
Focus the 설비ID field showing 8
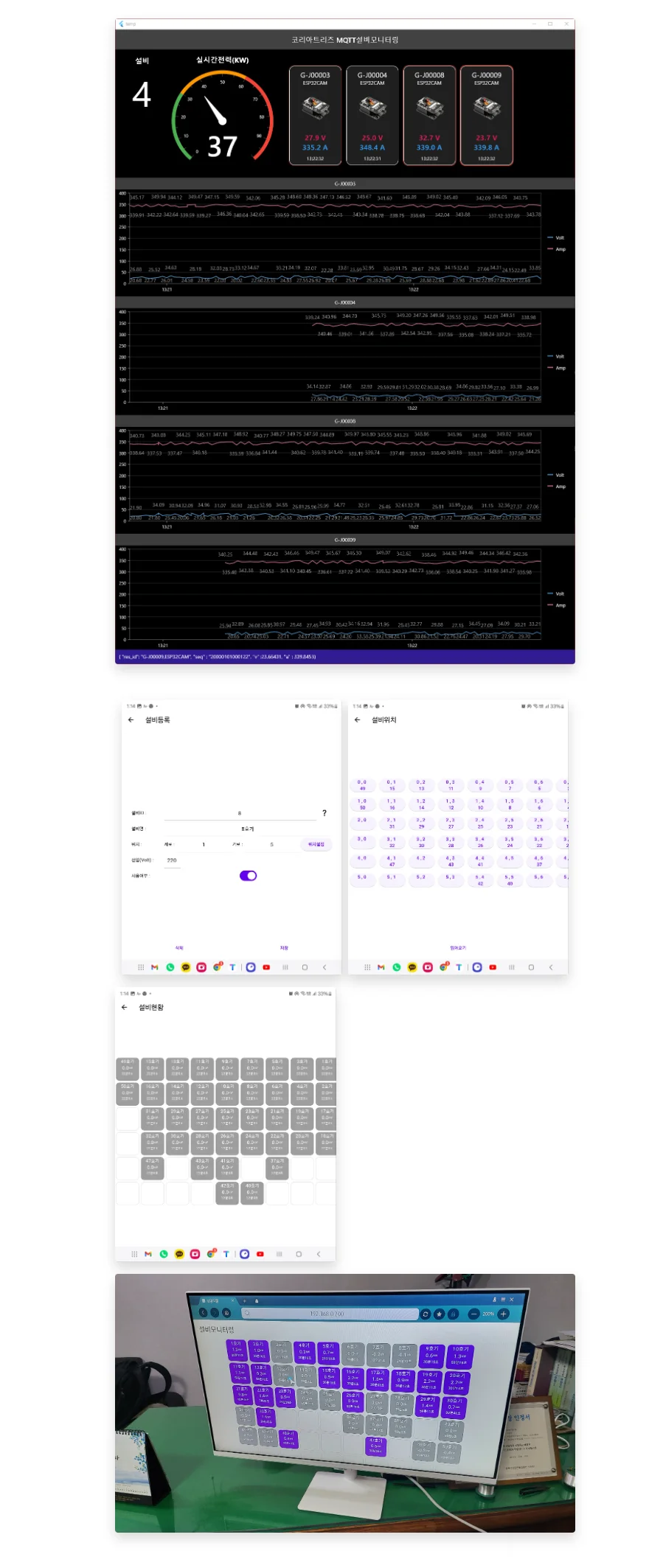click(x=240, y=813)
